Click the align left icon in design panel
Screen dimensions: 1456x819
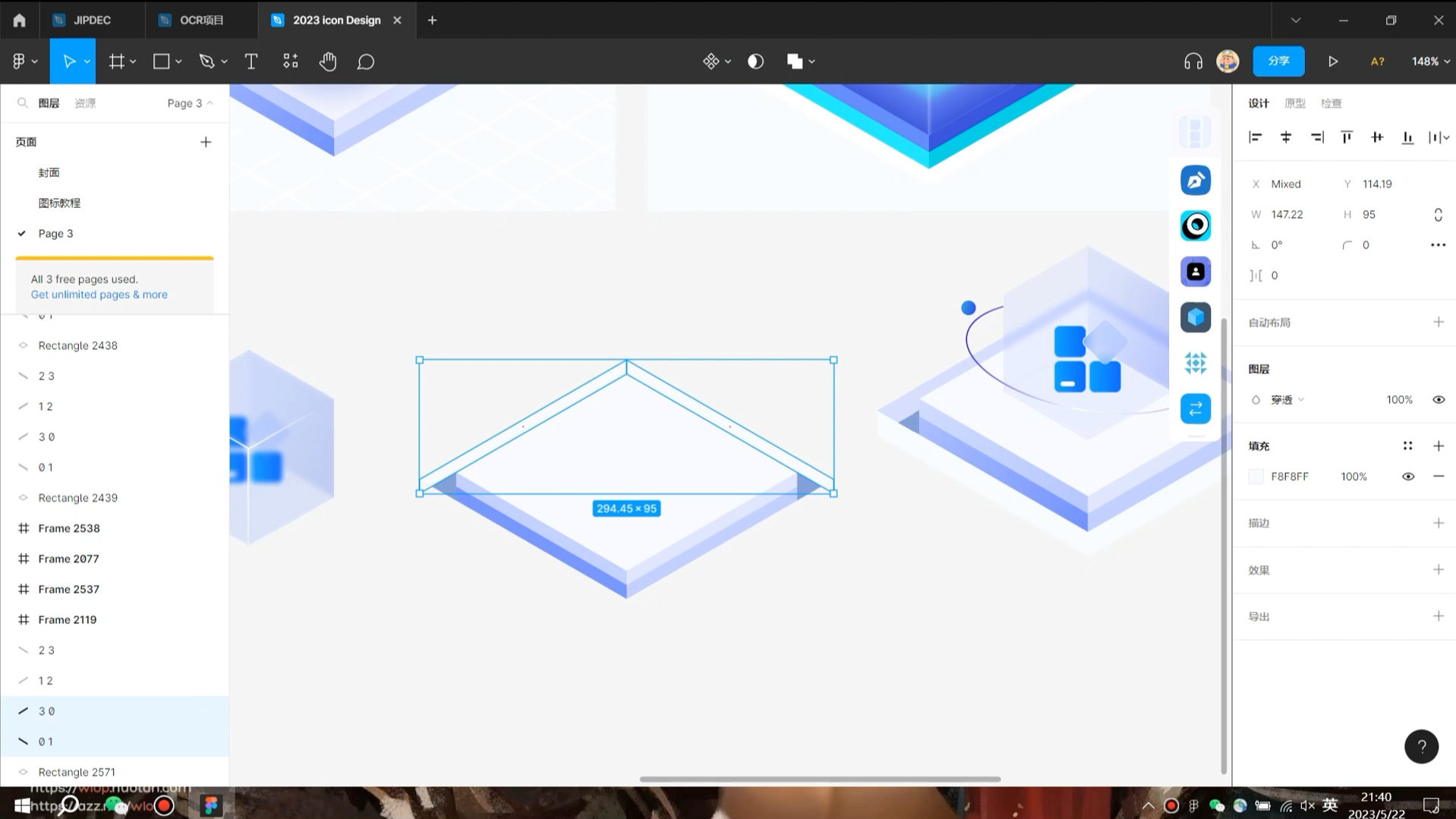(x=1255, y=137)
